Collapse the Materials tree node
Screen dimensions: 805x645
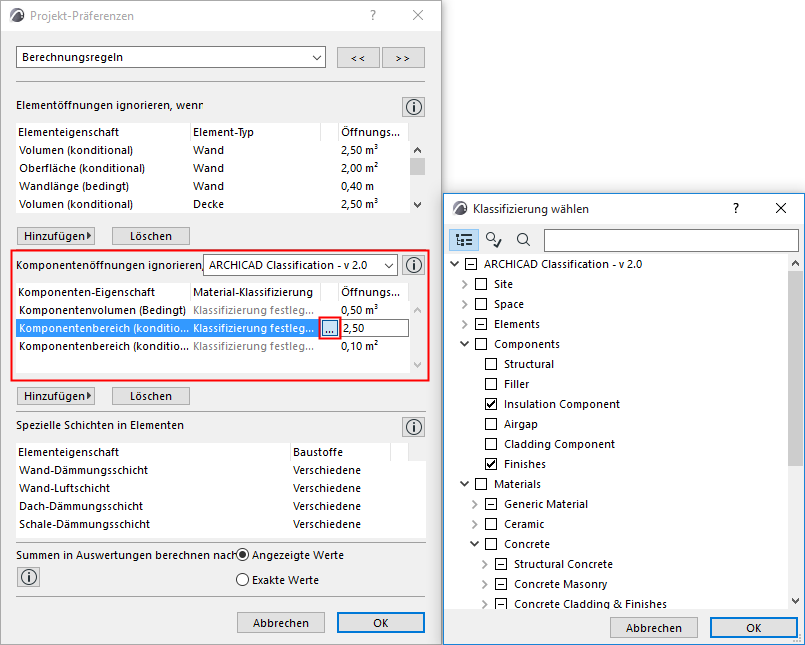tap(465, 484)
